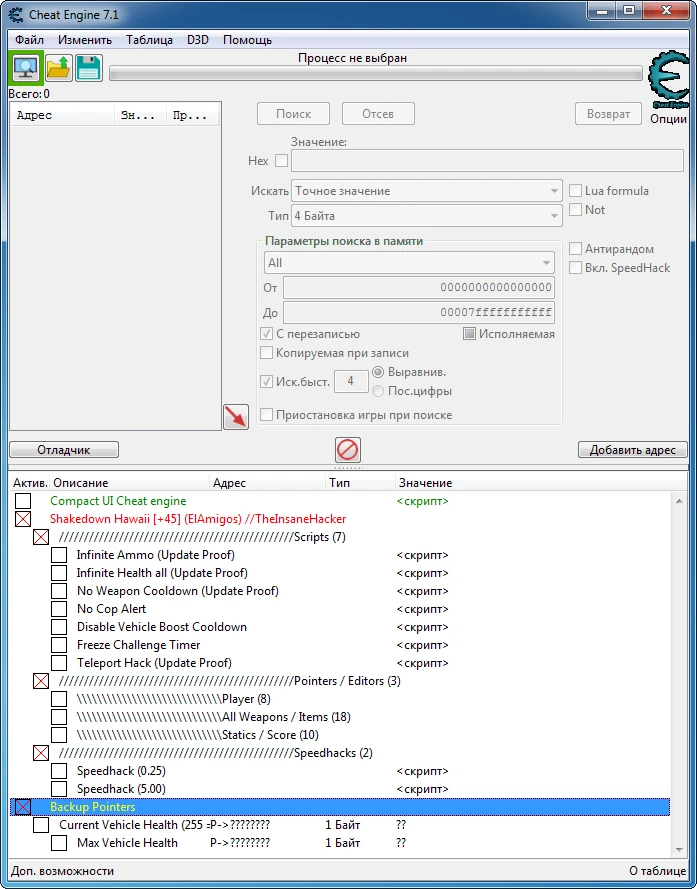The width and height of the screenshot is (697, 889).
Task: Collapse the Shakedown Hawaii group checkbox
Action: 23,519
